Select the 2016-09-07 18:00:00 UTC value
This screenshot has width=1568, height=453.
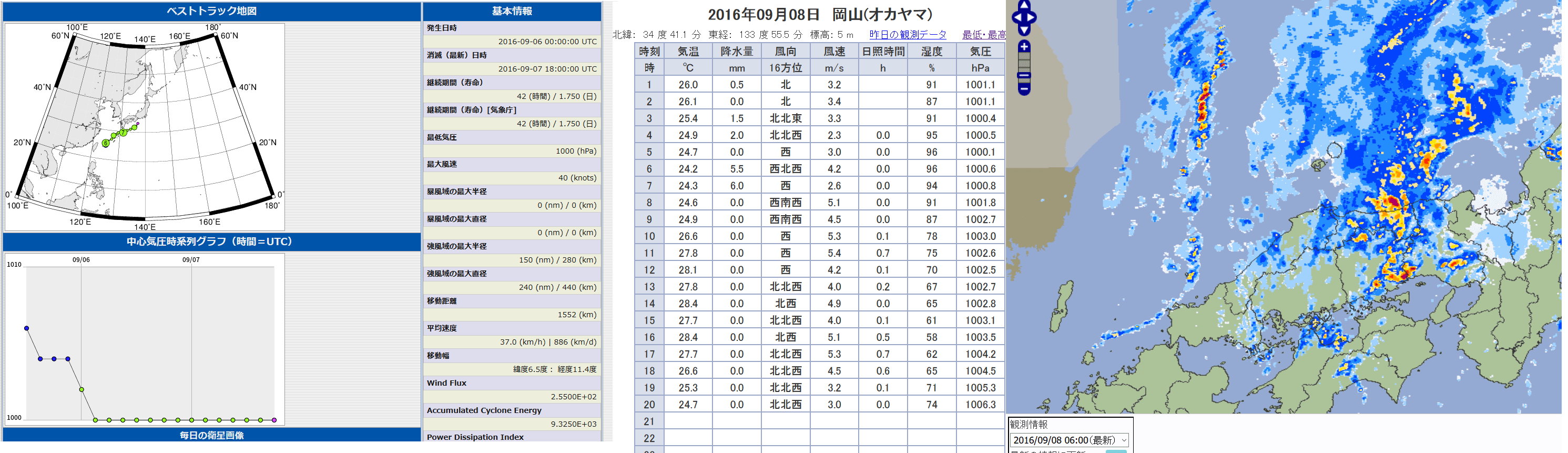[x=547, y=69]
